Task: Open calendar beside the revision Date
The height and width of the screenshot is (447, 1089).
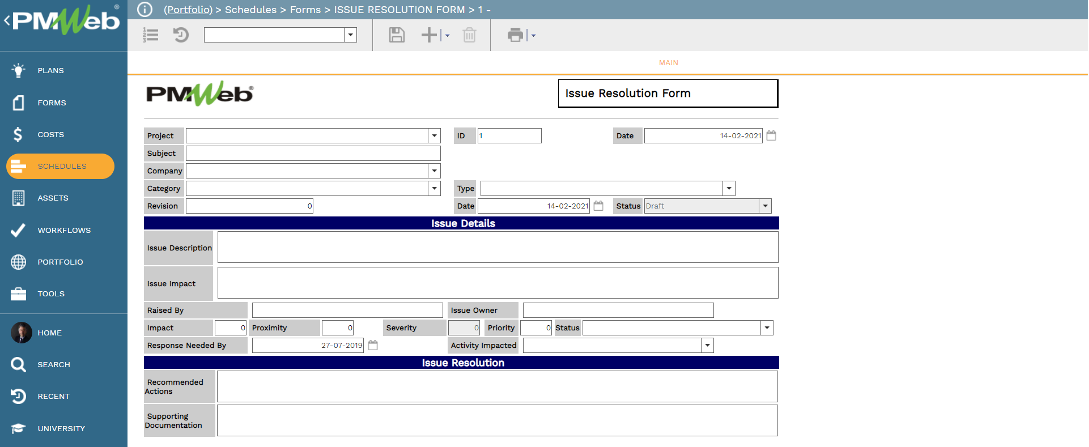Action: click(x=599, y=206)
